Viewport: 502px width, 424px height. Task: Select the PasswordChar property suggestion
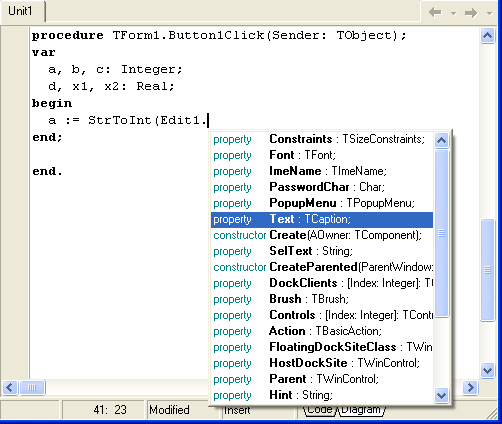click(x=322, y=187)
